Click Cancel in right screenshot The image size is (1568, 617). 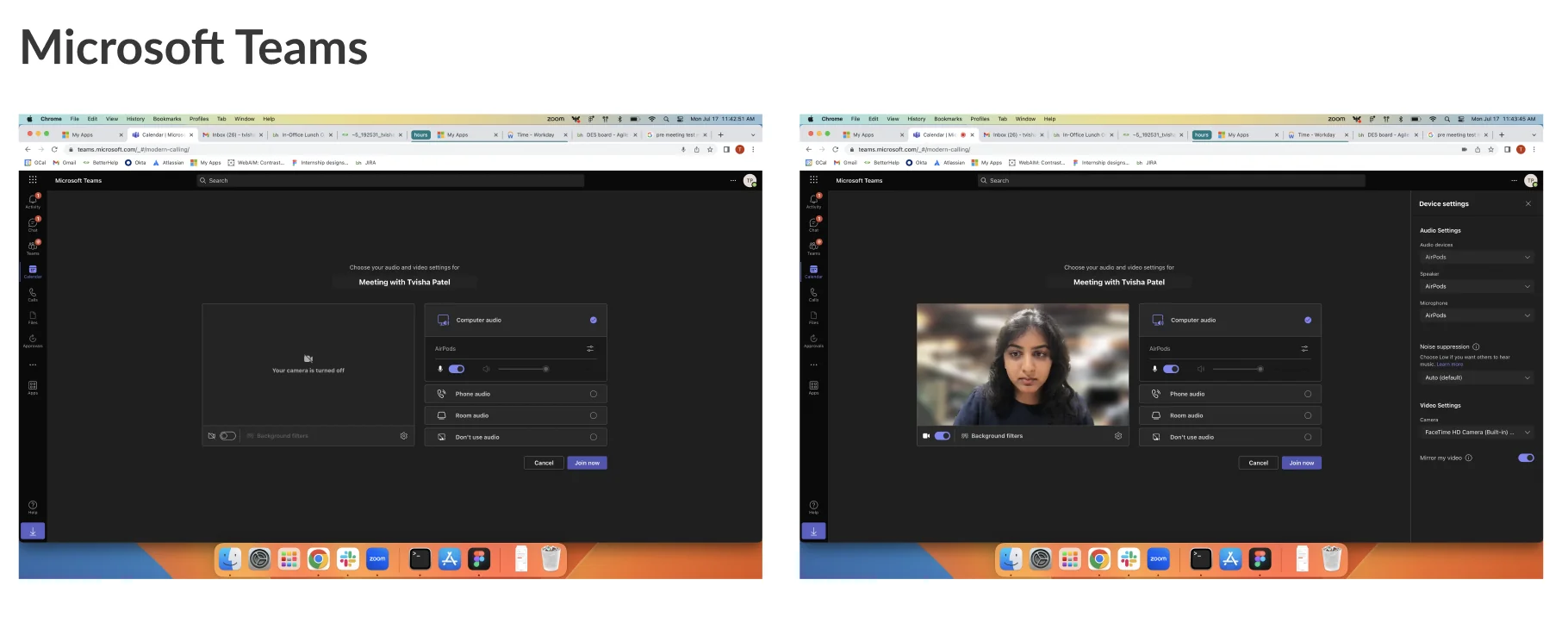1259,463
